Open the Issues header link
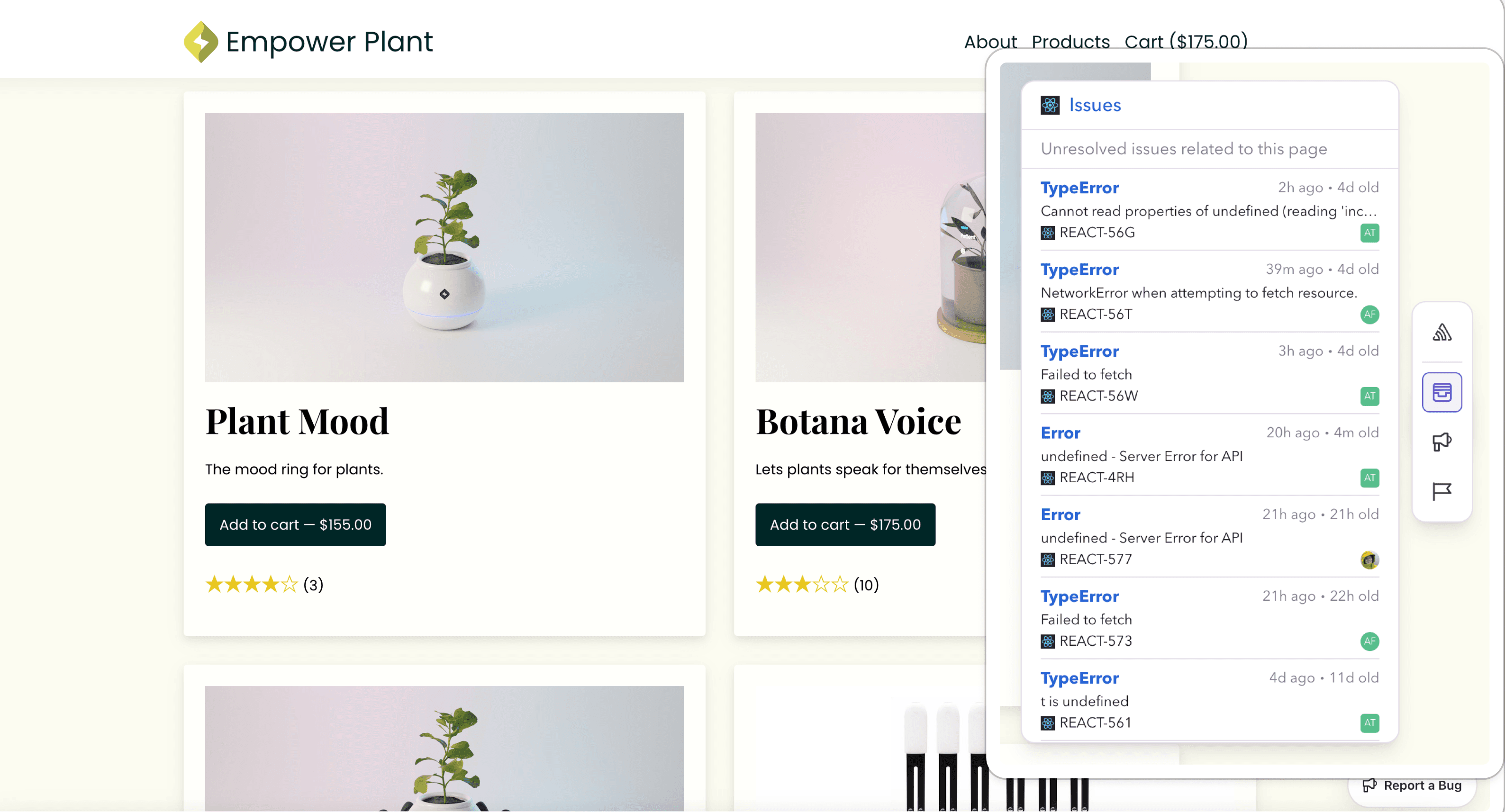1505x812 pixels. pyautogui.click(x=1094, y=105)
